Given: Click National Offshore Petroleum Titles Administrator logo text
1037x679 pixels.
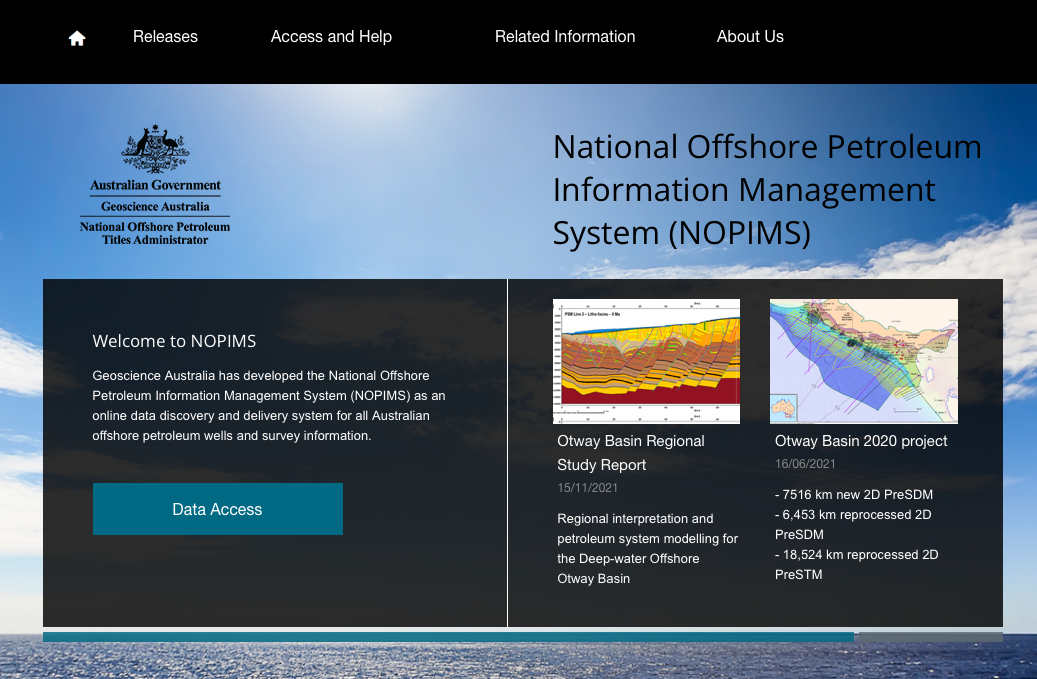Looking at the screenshot, I should (x=155, y=233).
